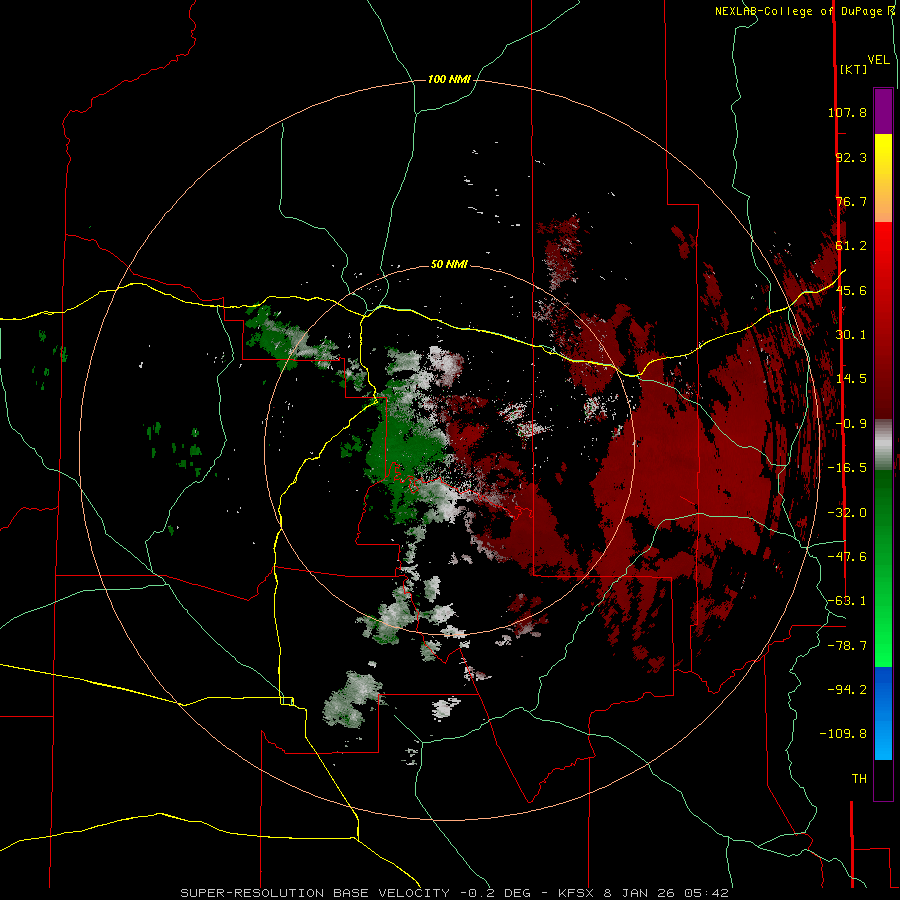
Task: Click the 76.7 legend value
Action: click(851, 201)
